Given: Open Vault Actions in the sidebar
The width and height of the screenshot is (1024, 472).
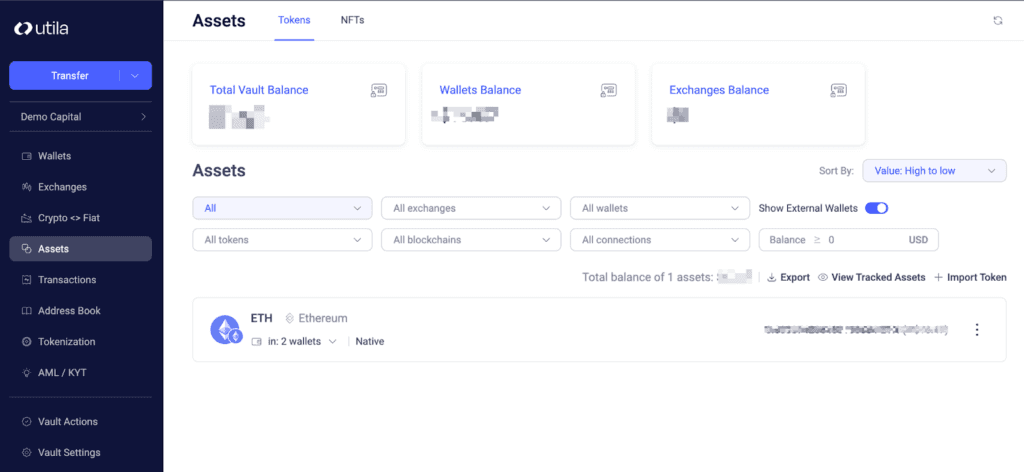Looking at the screenshot, I should (x=80, y=422).
